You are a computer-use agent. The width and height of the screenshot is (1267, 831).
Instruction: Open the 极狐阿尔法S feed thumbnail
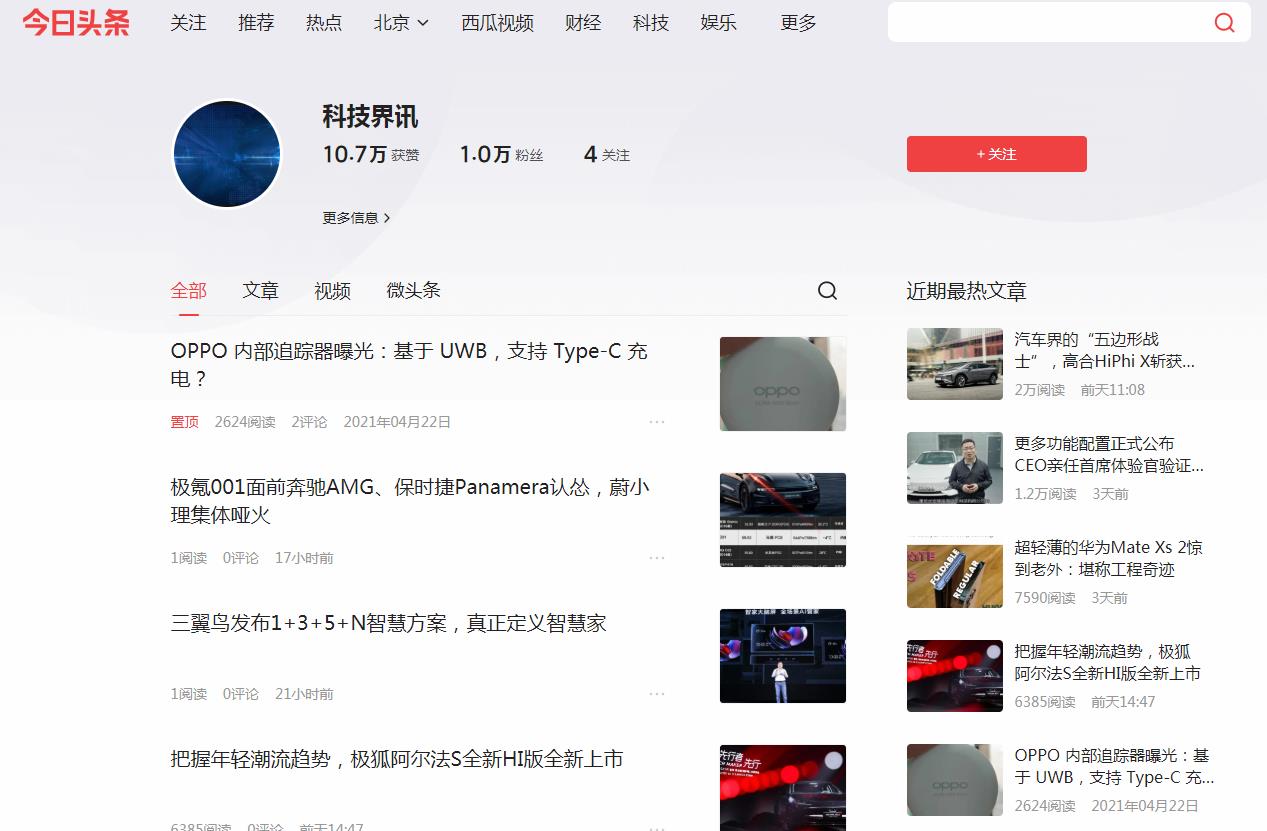tap(783, 788)
